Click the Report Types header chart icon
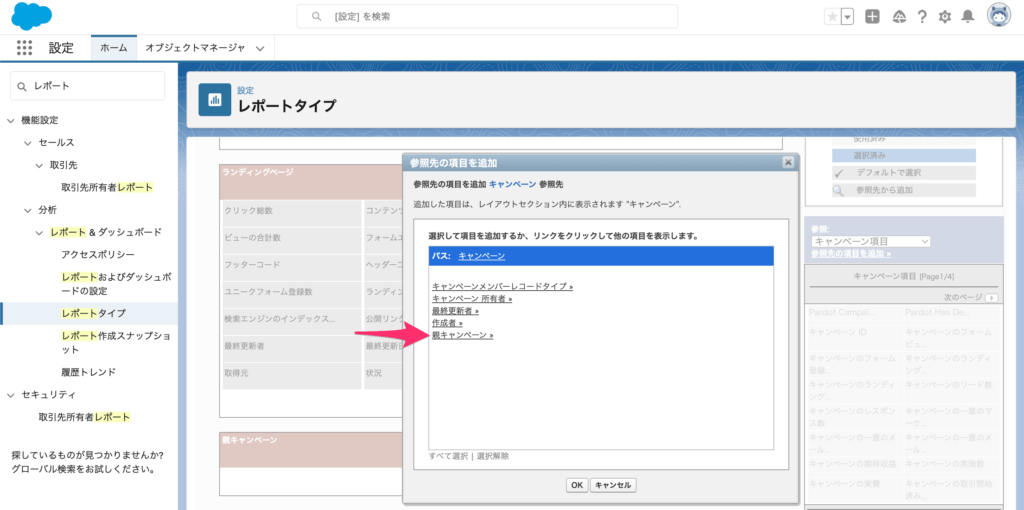This screenshot has width=1024, height=510. 215,100
